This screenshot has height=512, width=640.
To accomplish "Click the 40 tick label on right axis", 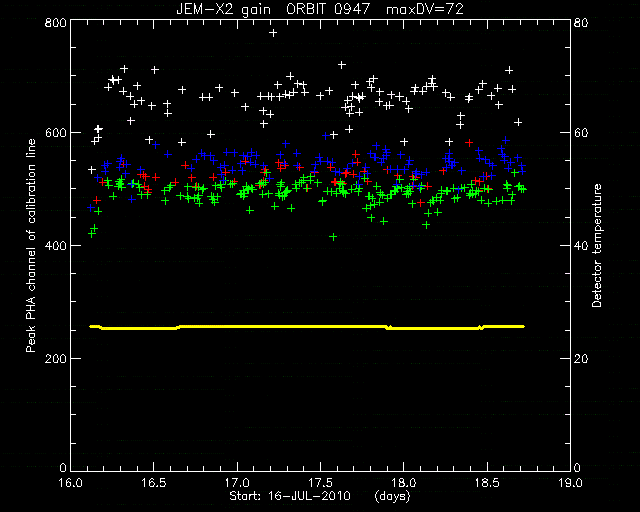I will pos(581,246).
